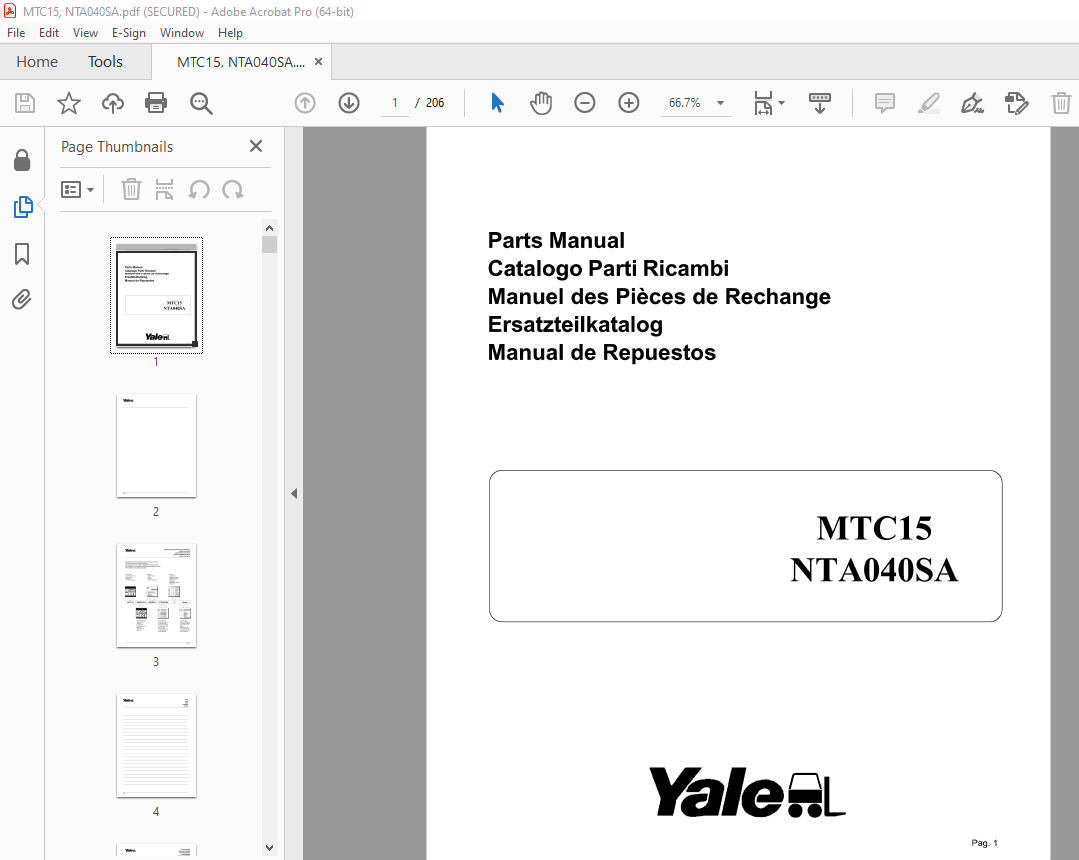This screenshot has height=860, width=1079.
Task: Open the E-Sign menu
Action: click(x=129, y=33)
